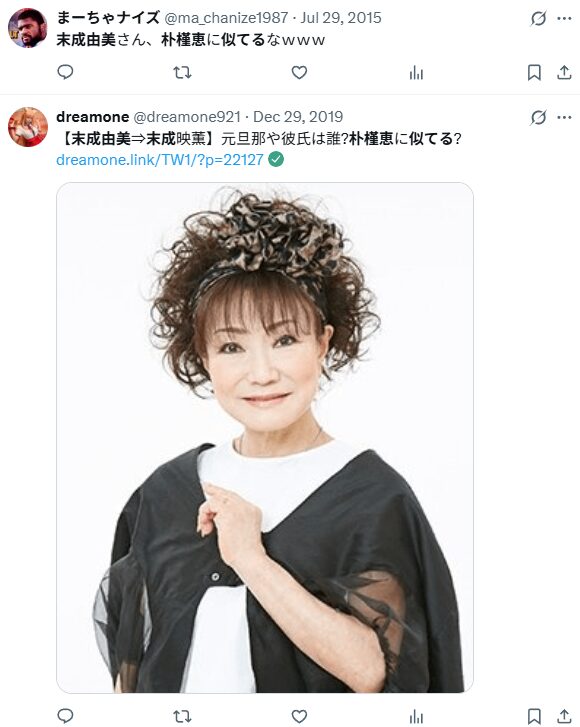Open the dreamone profile name
The image size is (580, 727).
point(92,117)
